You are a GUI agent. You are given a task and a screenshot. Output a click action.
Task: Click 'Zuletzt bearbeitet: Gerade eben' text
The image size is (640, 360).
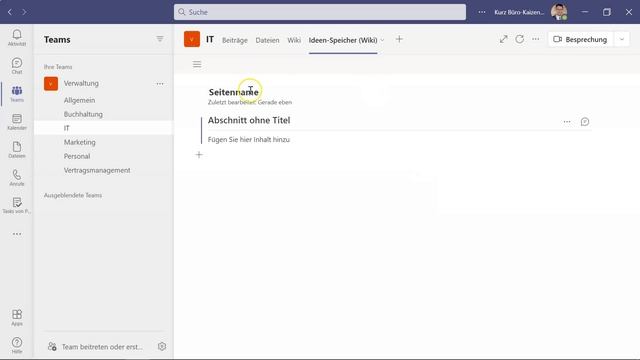(250, 102)
